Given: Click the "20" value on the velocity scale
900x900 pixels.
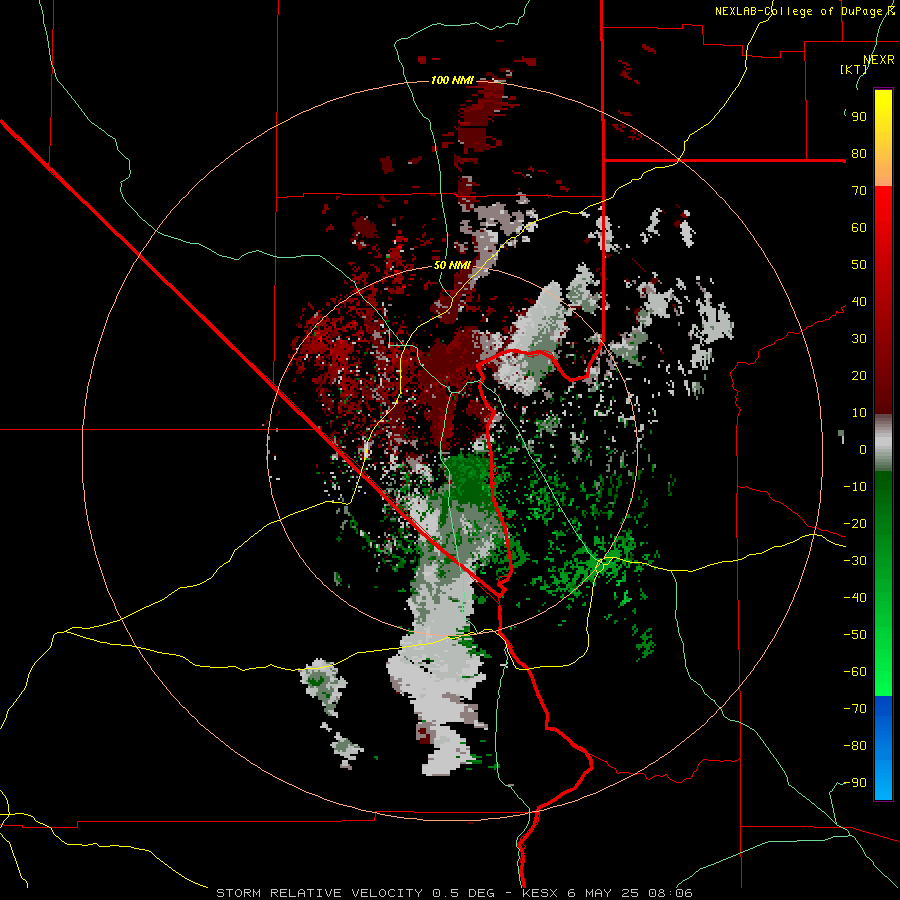Looking at the screenshot, I should (x=859, y=376).
